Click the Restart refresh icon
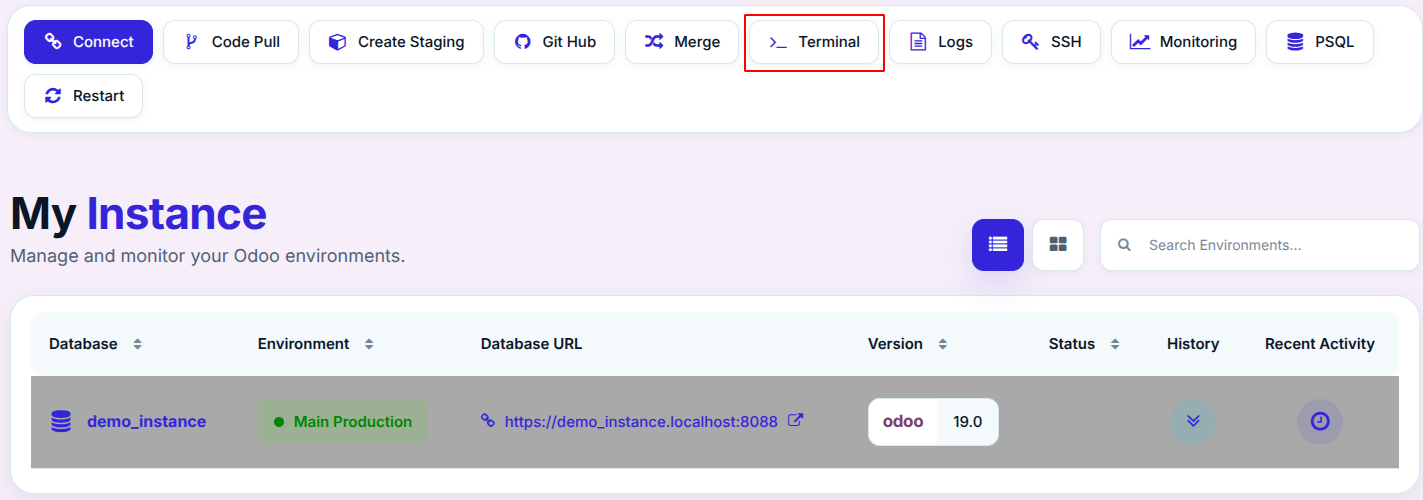Viewport: 1423px width, 500px height. click(x=53, y=96)
